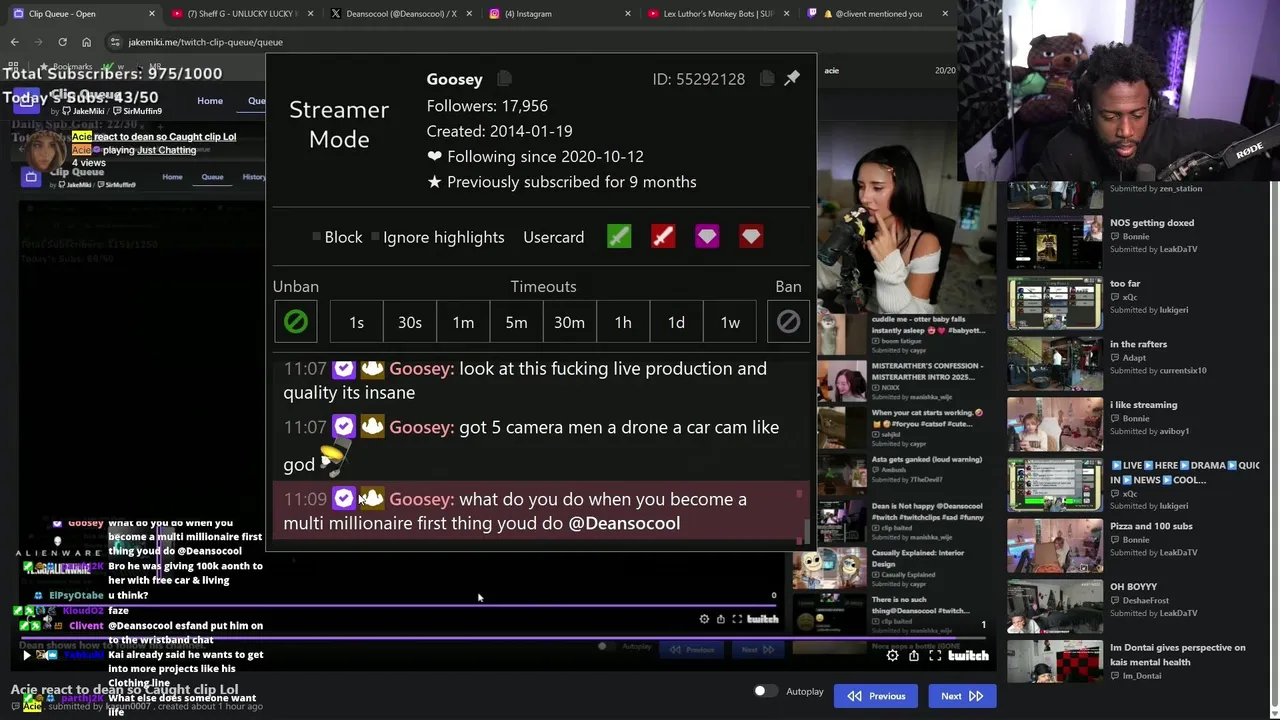The height and width of the screenshot is (720, 1280).
Task: Open the browser home page
Action: pos(86,42)
